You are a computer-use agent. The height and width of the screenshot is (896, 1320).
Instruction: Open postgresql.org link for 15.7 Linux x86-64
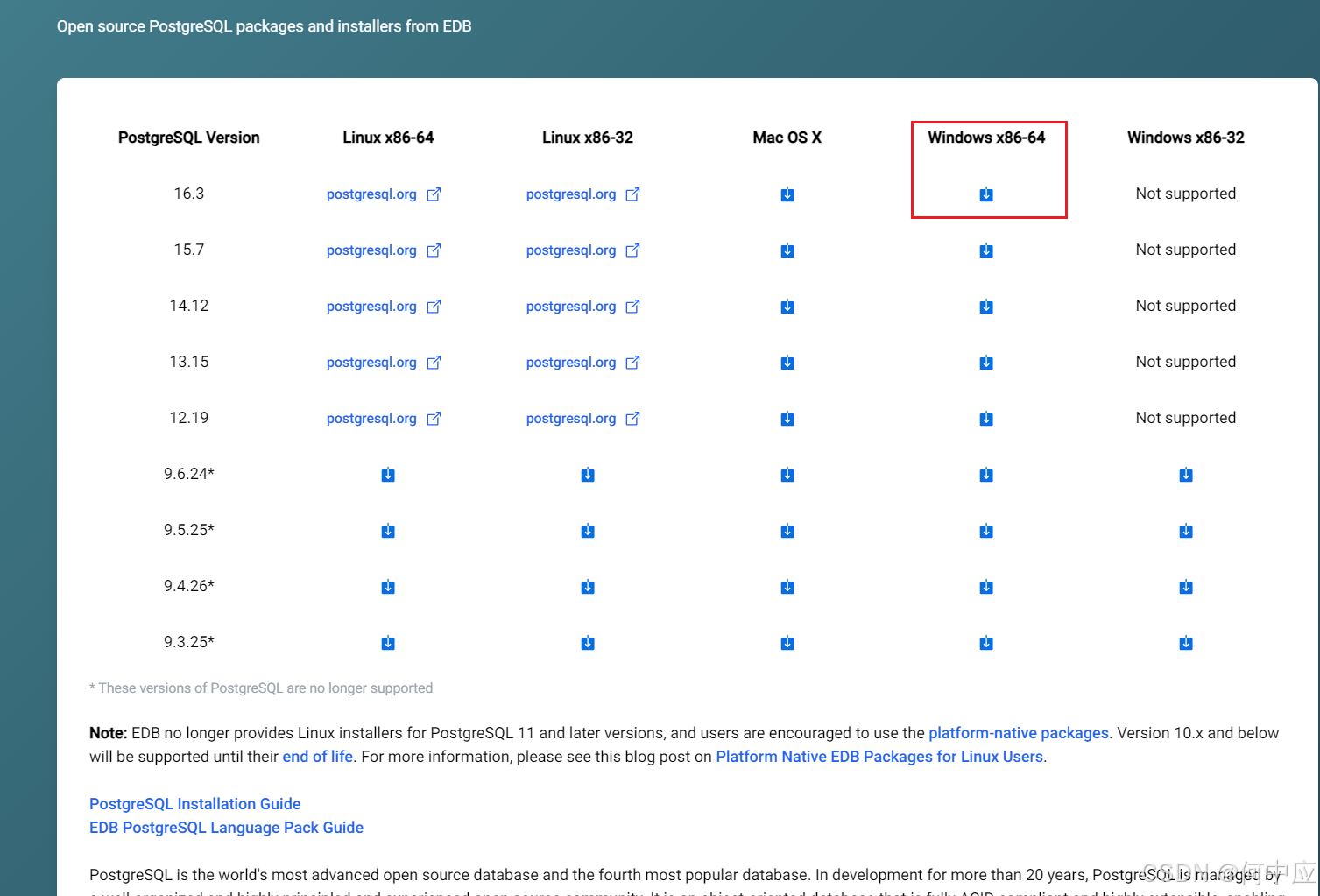coord(384,250)
